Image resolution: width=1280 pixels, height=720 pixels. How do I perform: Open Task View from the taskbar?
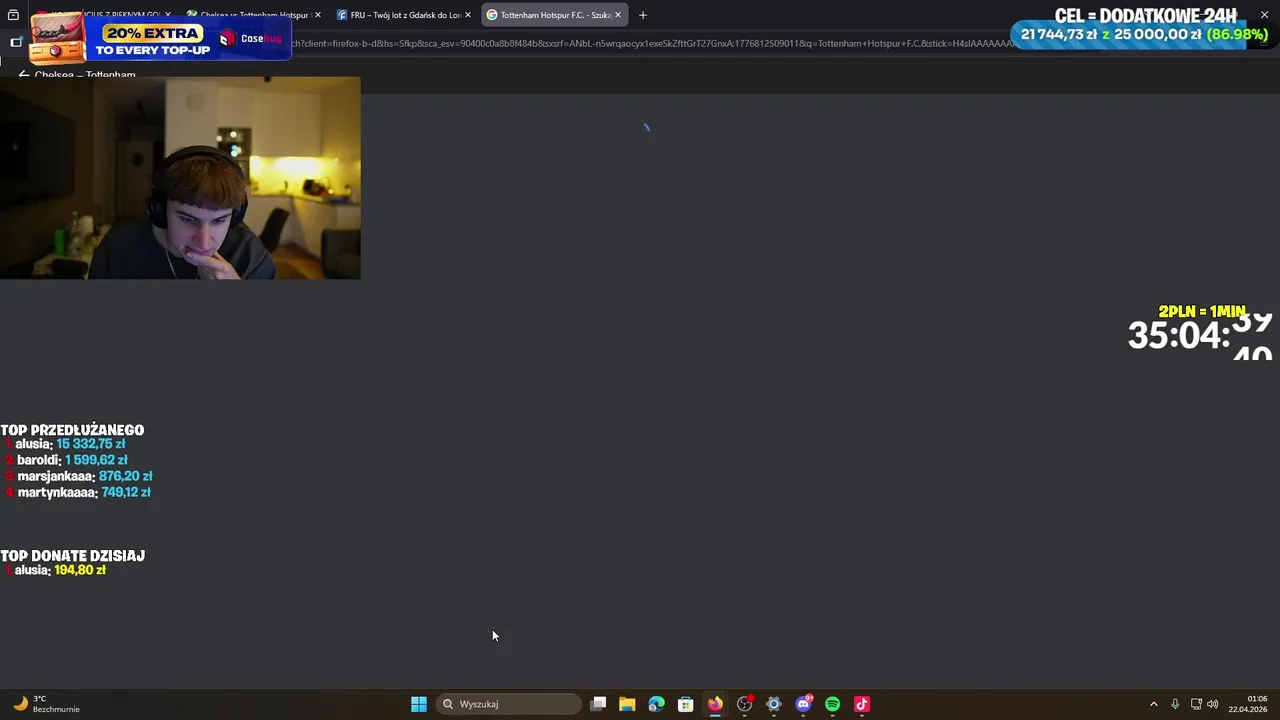[x=598, y=704]
